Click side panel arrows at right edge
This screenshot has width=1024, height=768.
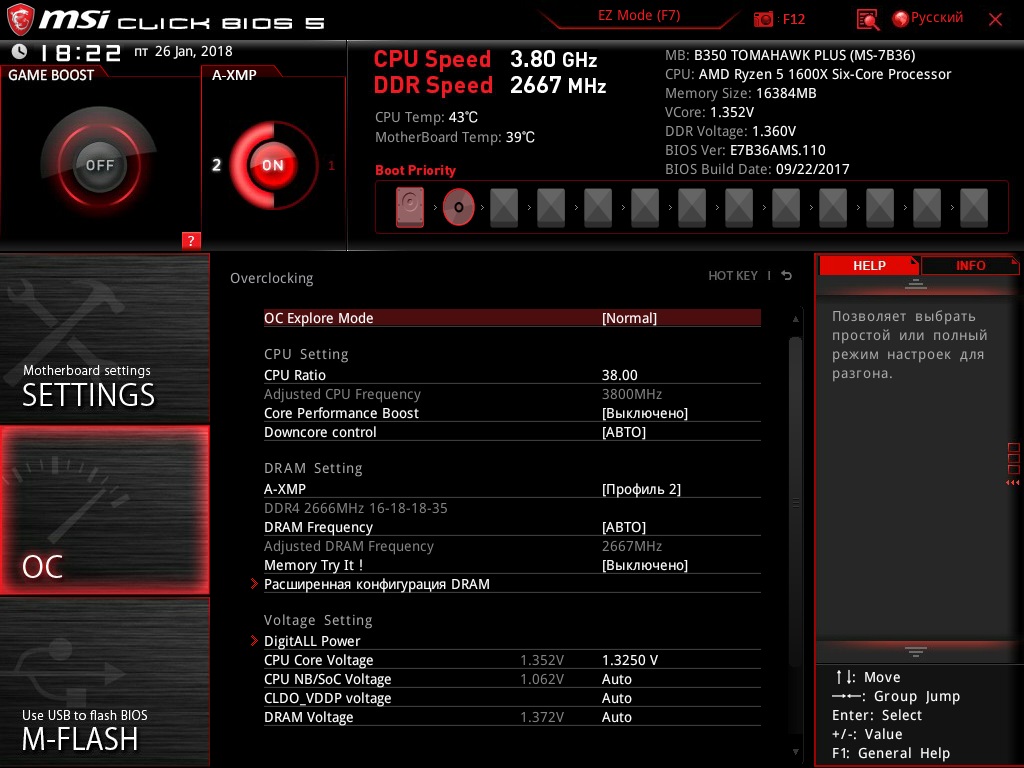click(x=1013, y=483)
